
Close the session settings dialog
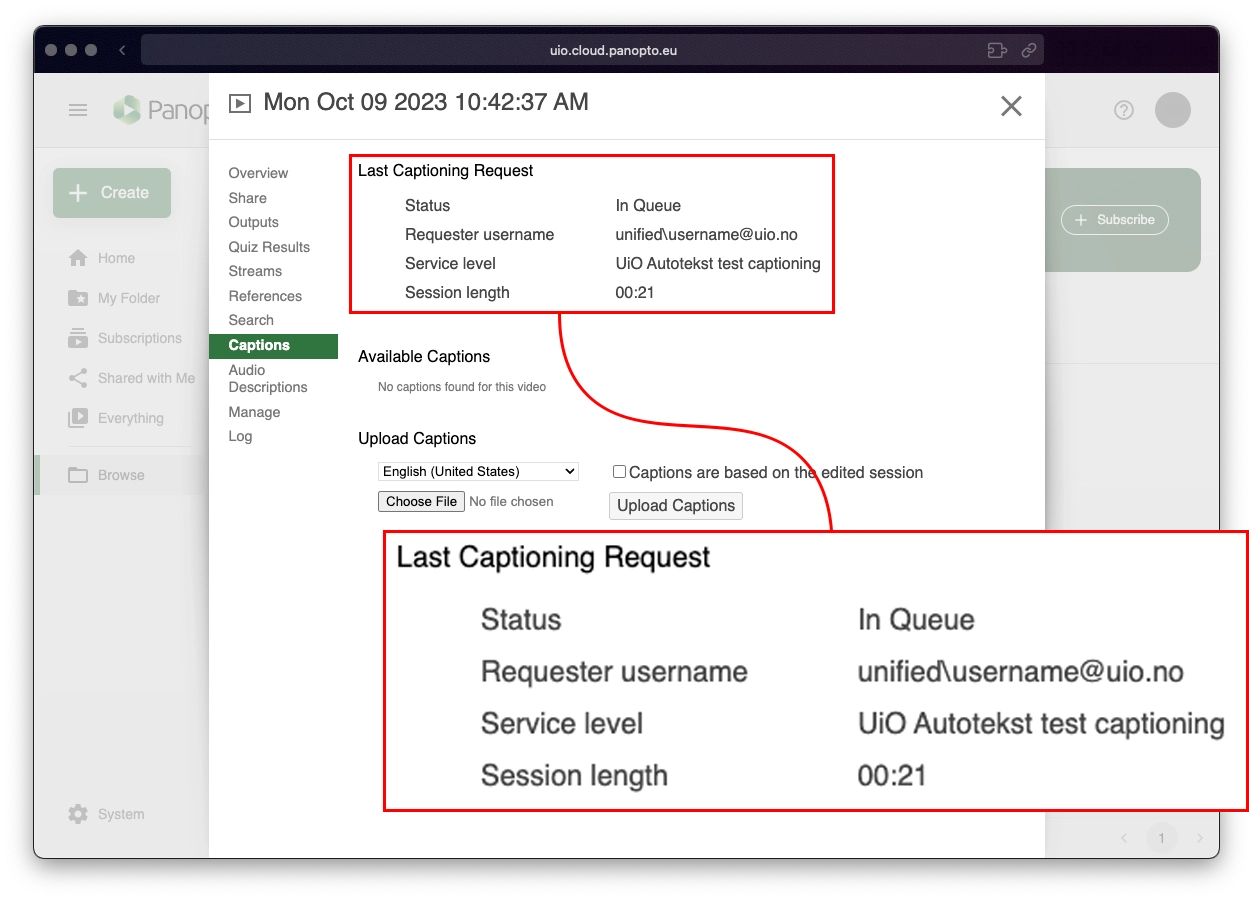tap(1011, 106)
